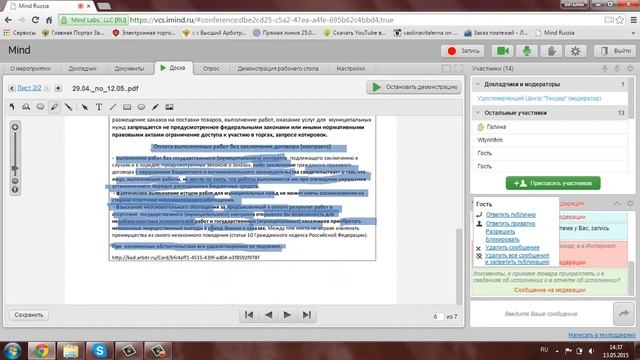Open the Документы tab
640x360 pixels.
129,69
